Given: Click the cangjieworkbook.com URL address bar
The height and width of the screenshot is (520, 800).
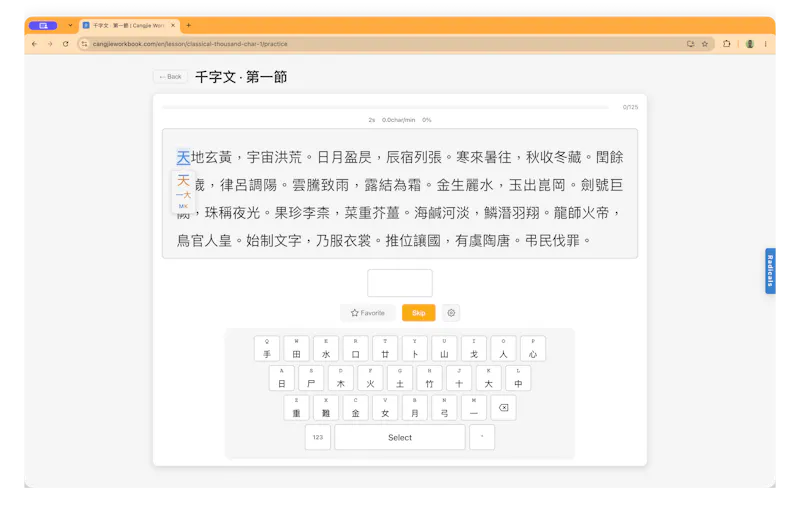Looking at the screenshot, I should [190, 44].
